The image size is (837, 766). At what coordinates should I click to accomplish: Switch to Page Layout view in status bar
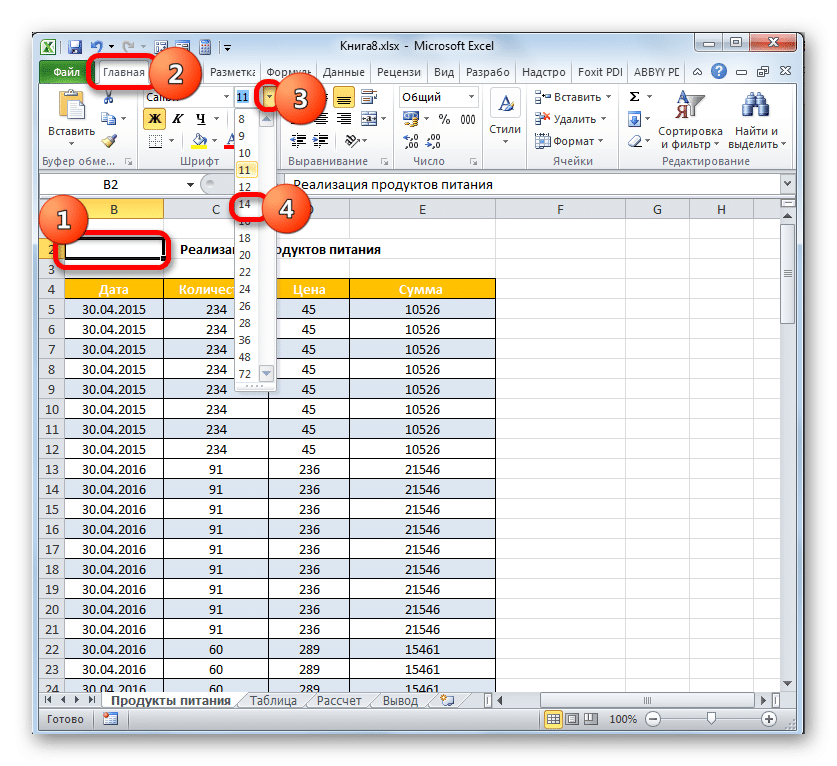coord(572,719)
